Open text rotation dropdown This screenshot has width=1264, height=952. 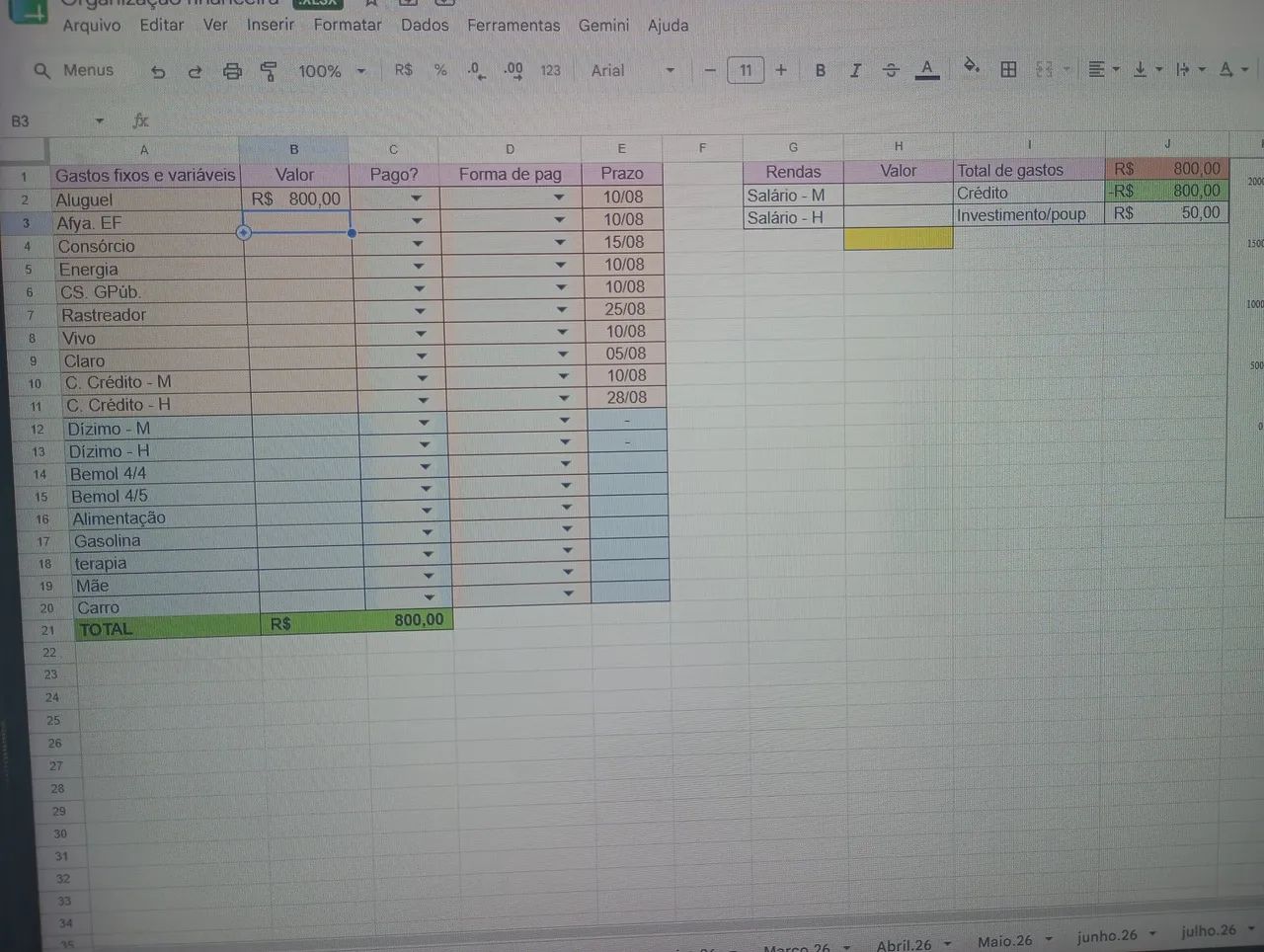[1232, 69]
